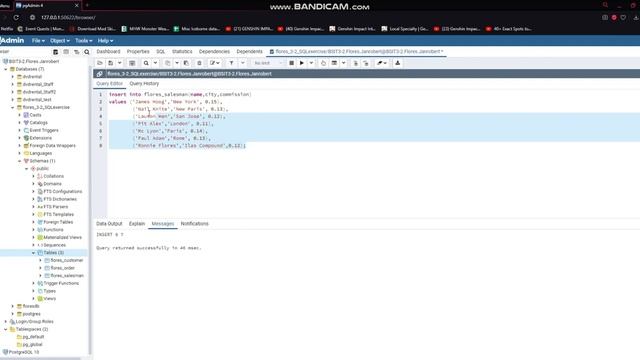The image size is (640, 360).
Task: Click the Explain Analyze icon in query toolbar
Action: (334, 63)
